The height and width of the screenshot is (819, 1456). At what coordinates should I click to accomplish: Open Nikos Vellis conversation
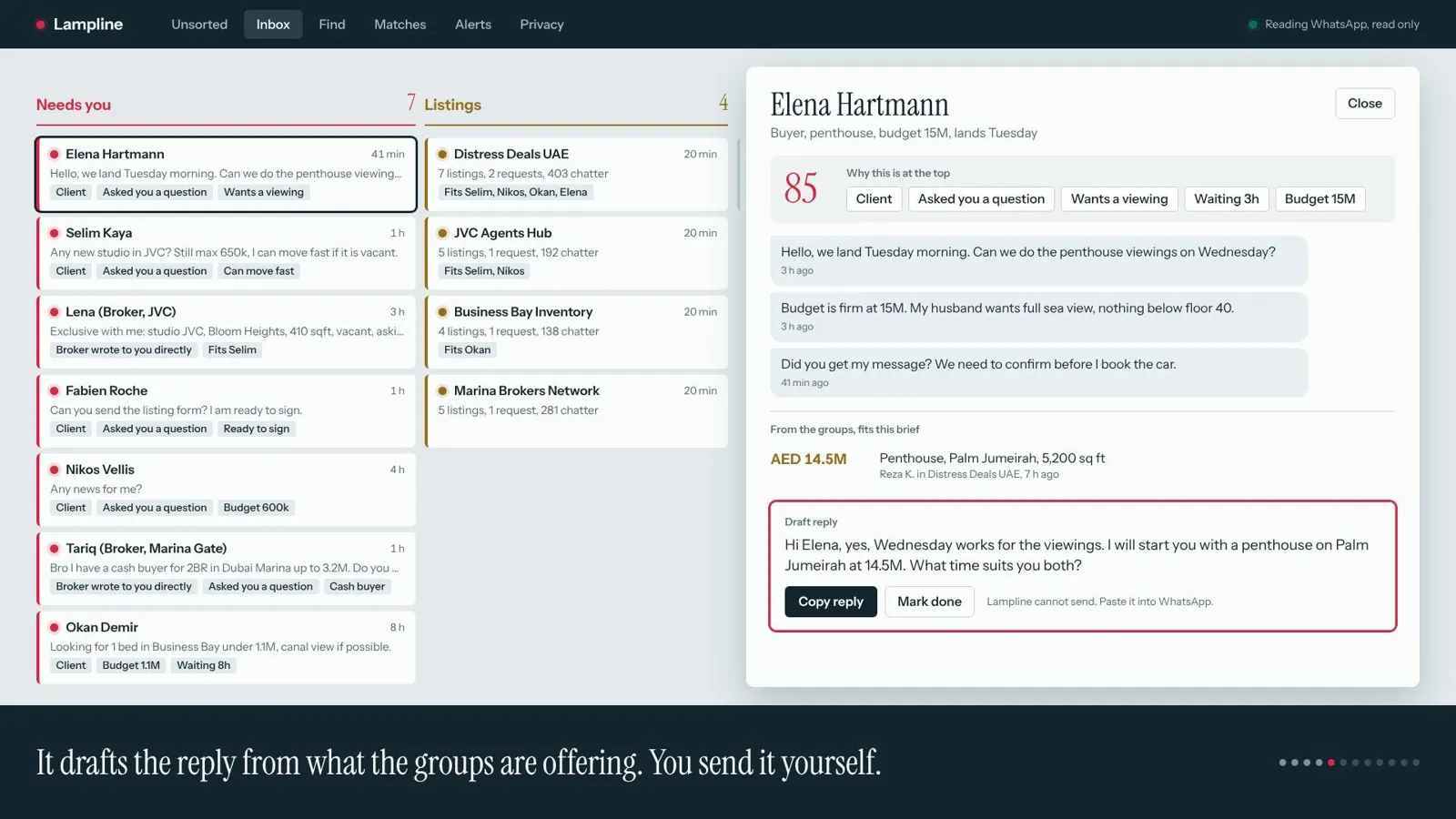coord(226,490)
